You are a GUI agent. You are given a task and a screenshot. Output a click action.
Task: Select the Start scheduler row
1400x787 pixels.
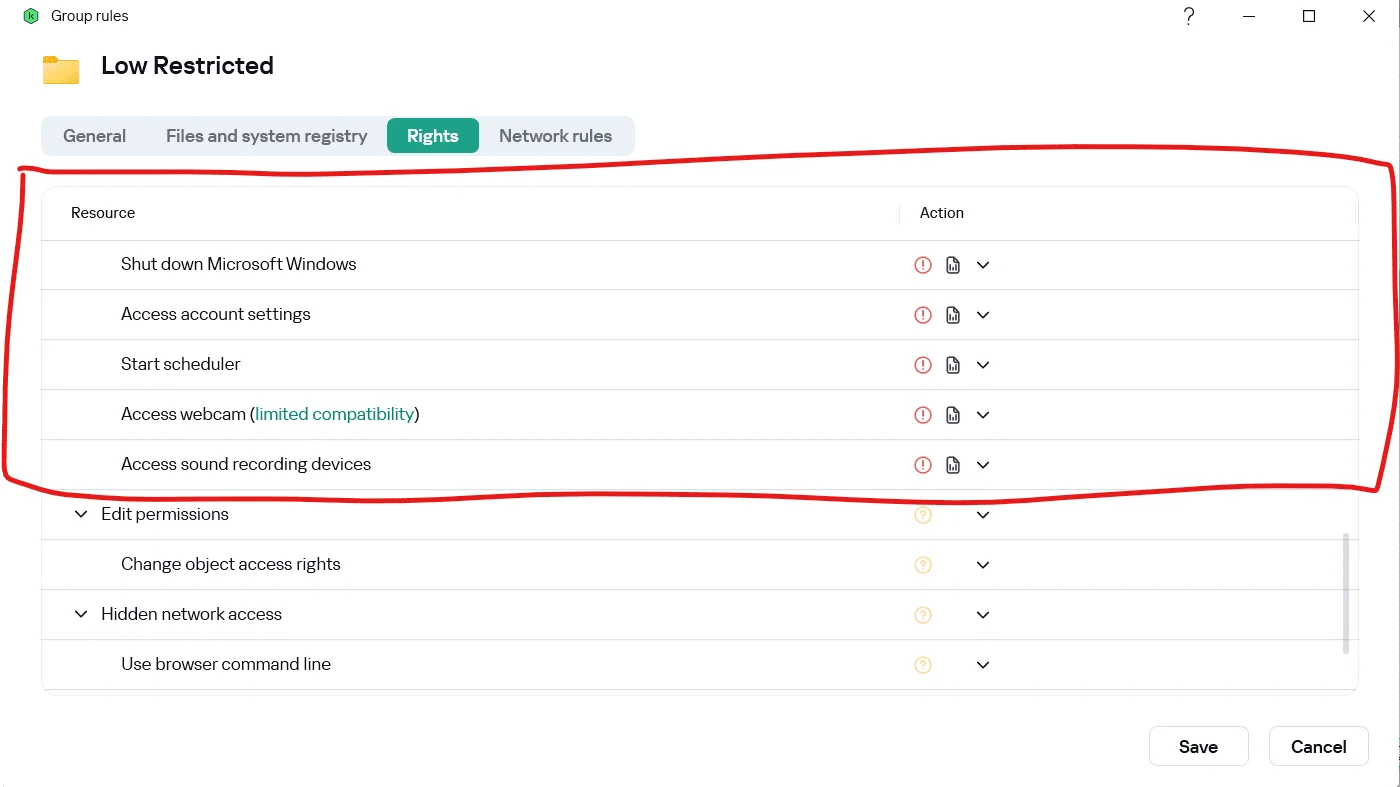(700, 365)
